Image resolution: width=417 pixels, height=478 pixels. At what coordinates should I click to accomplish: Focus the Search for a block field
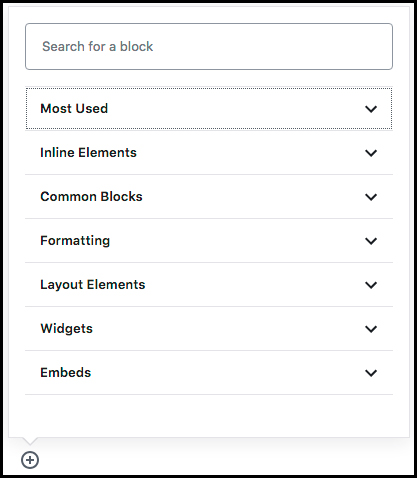click(209, 46)
